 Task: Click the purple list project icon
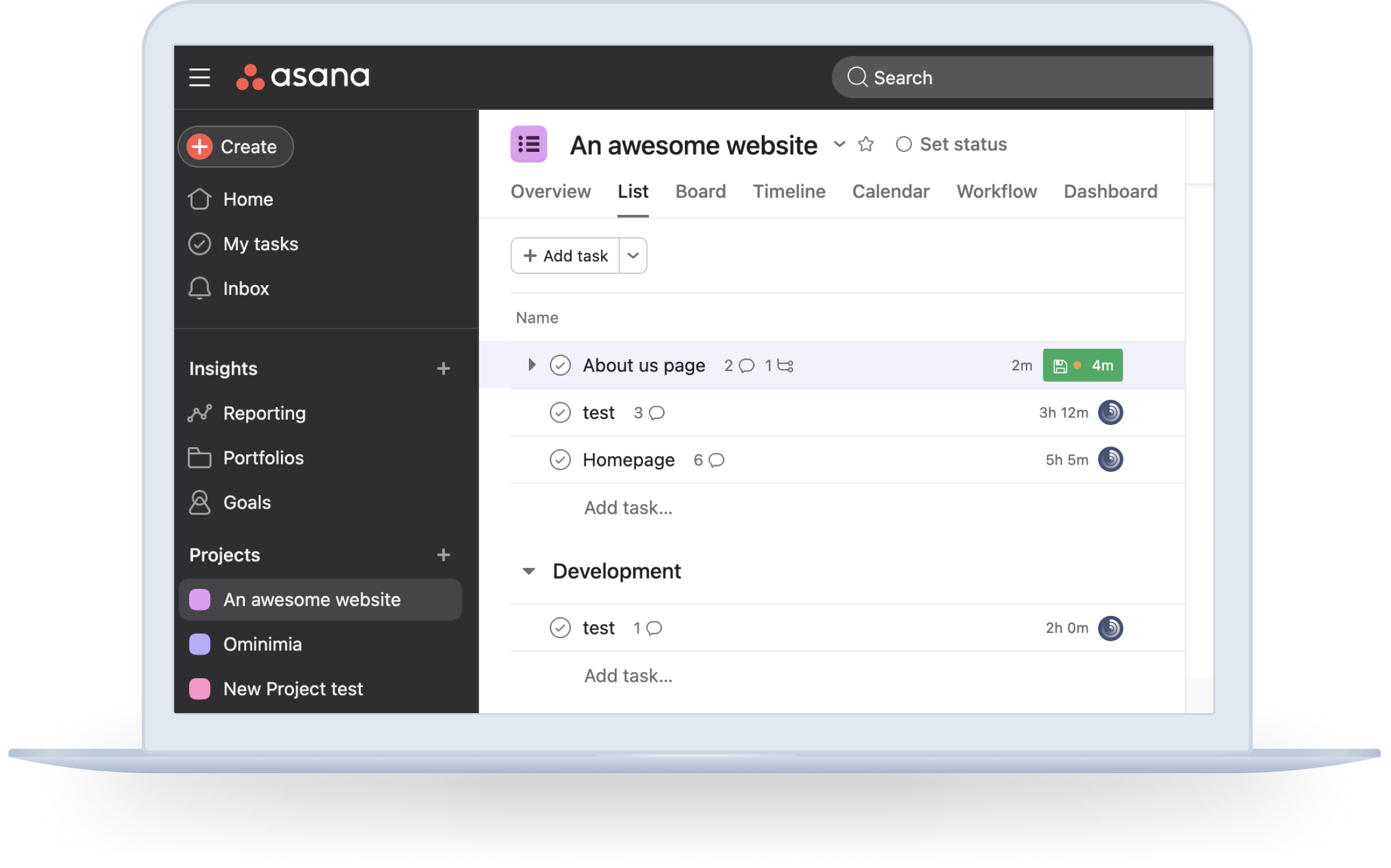click(x=528, y=144)
